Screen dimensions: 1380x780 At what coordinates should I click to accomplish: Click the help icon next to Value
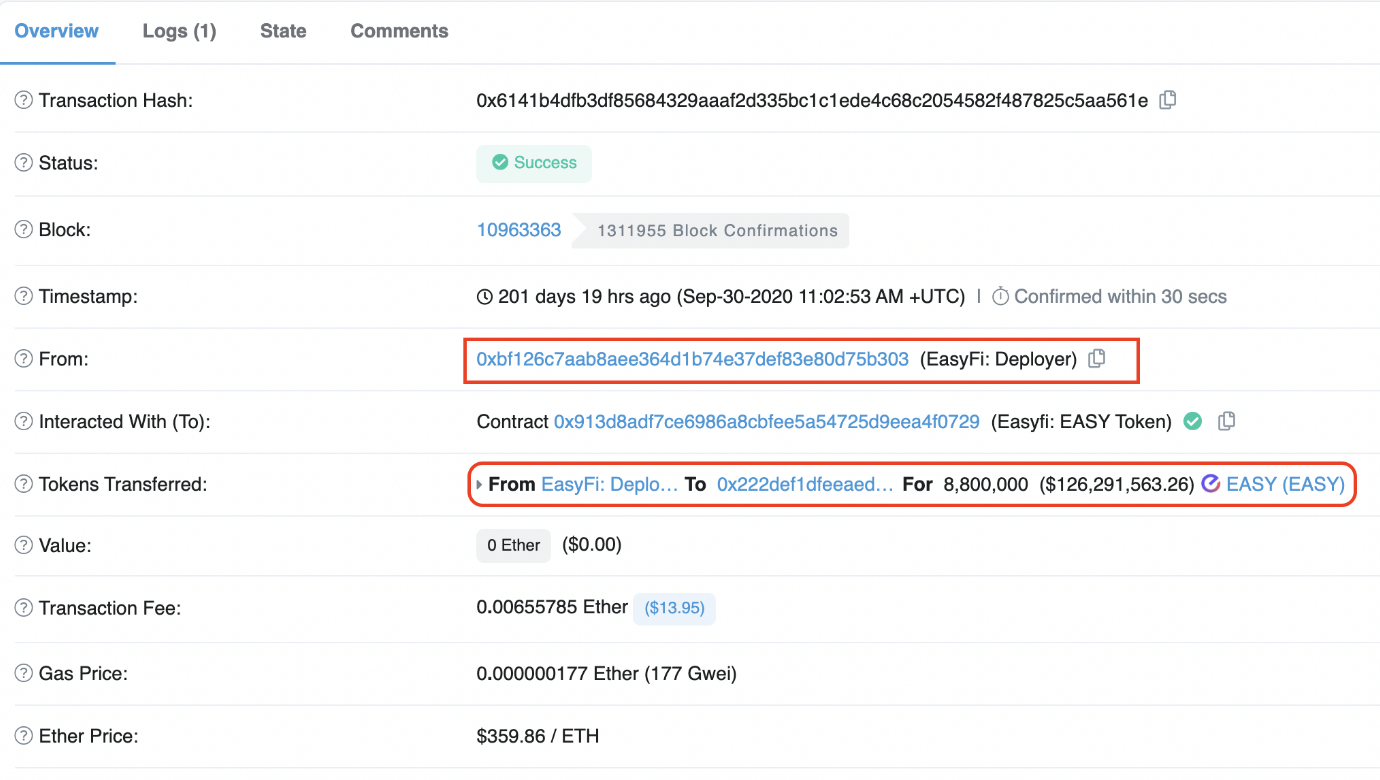tap(24, 546)
